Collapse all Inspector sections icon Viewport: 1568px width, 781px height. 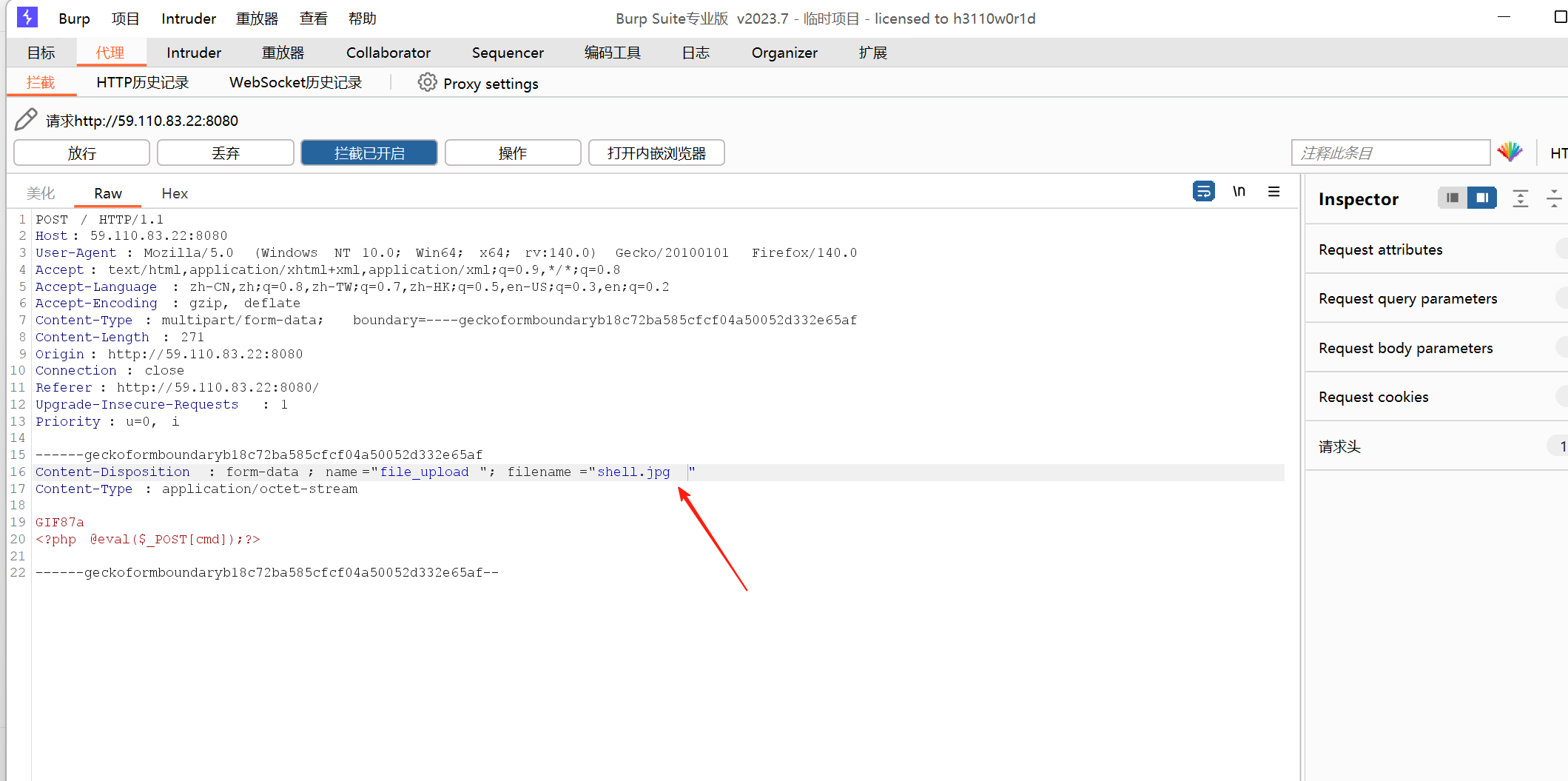point(1553,198)
